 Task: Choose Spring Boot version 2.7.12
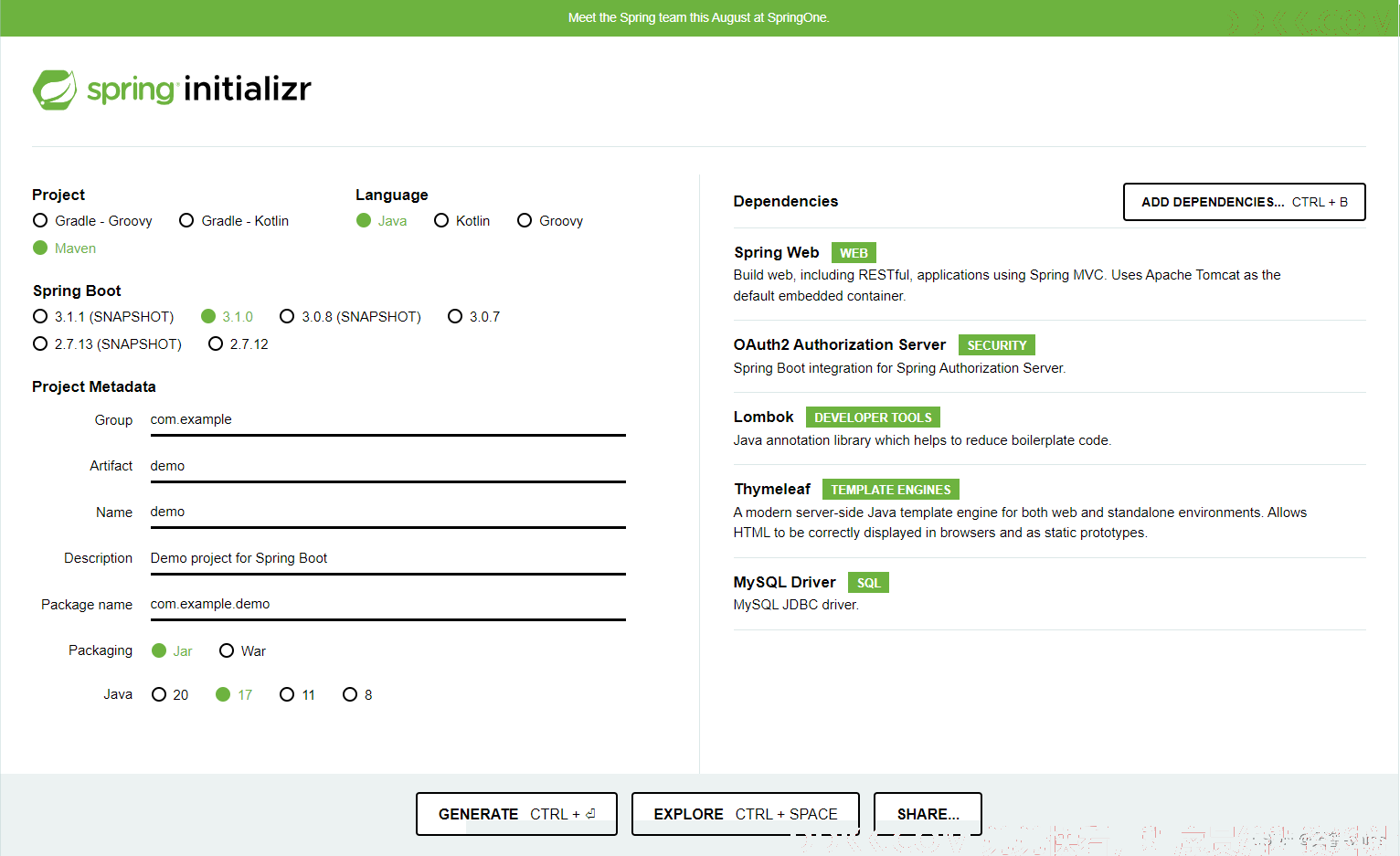(239, 344)
